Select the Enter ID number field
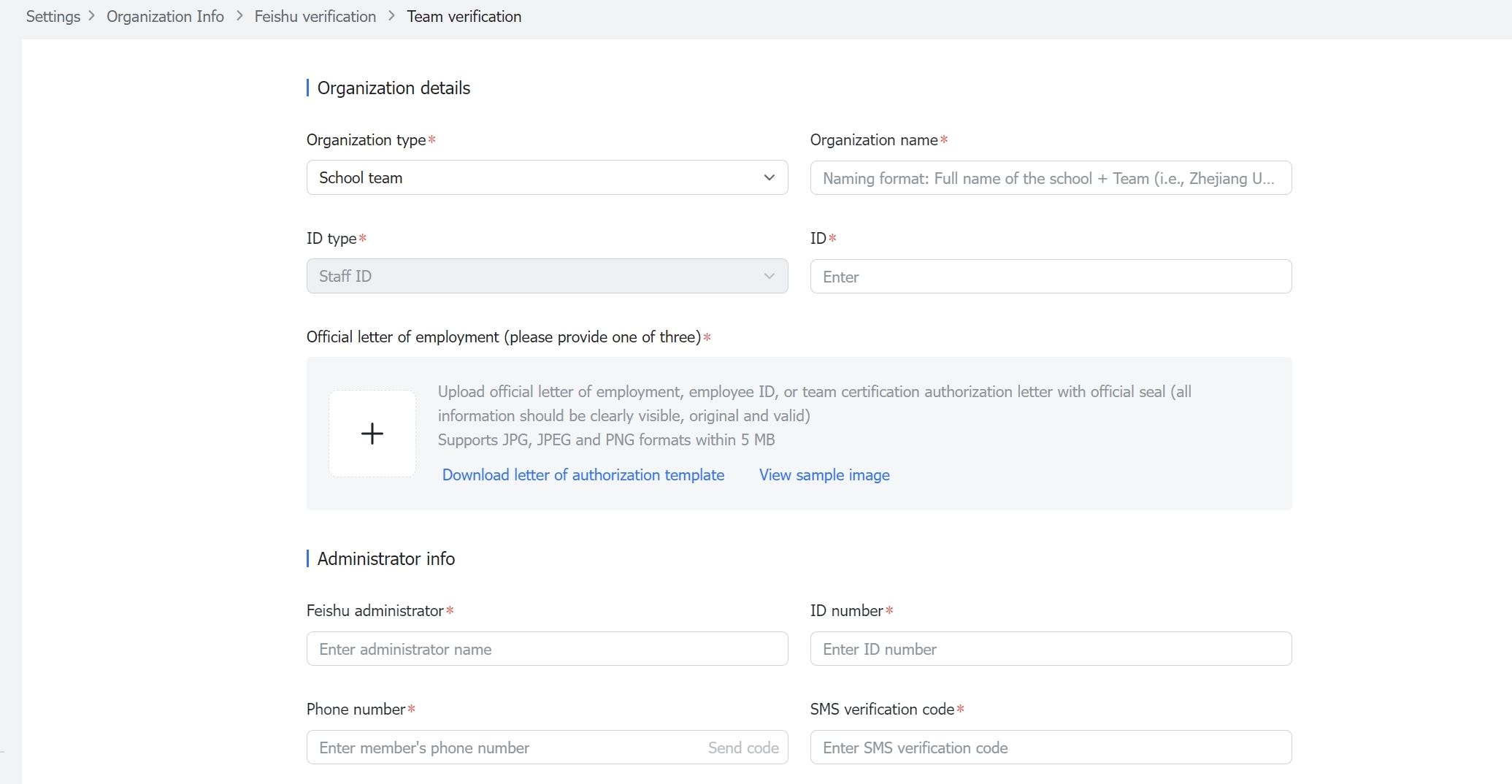Screen dimensions: 1512x784 1050,649
